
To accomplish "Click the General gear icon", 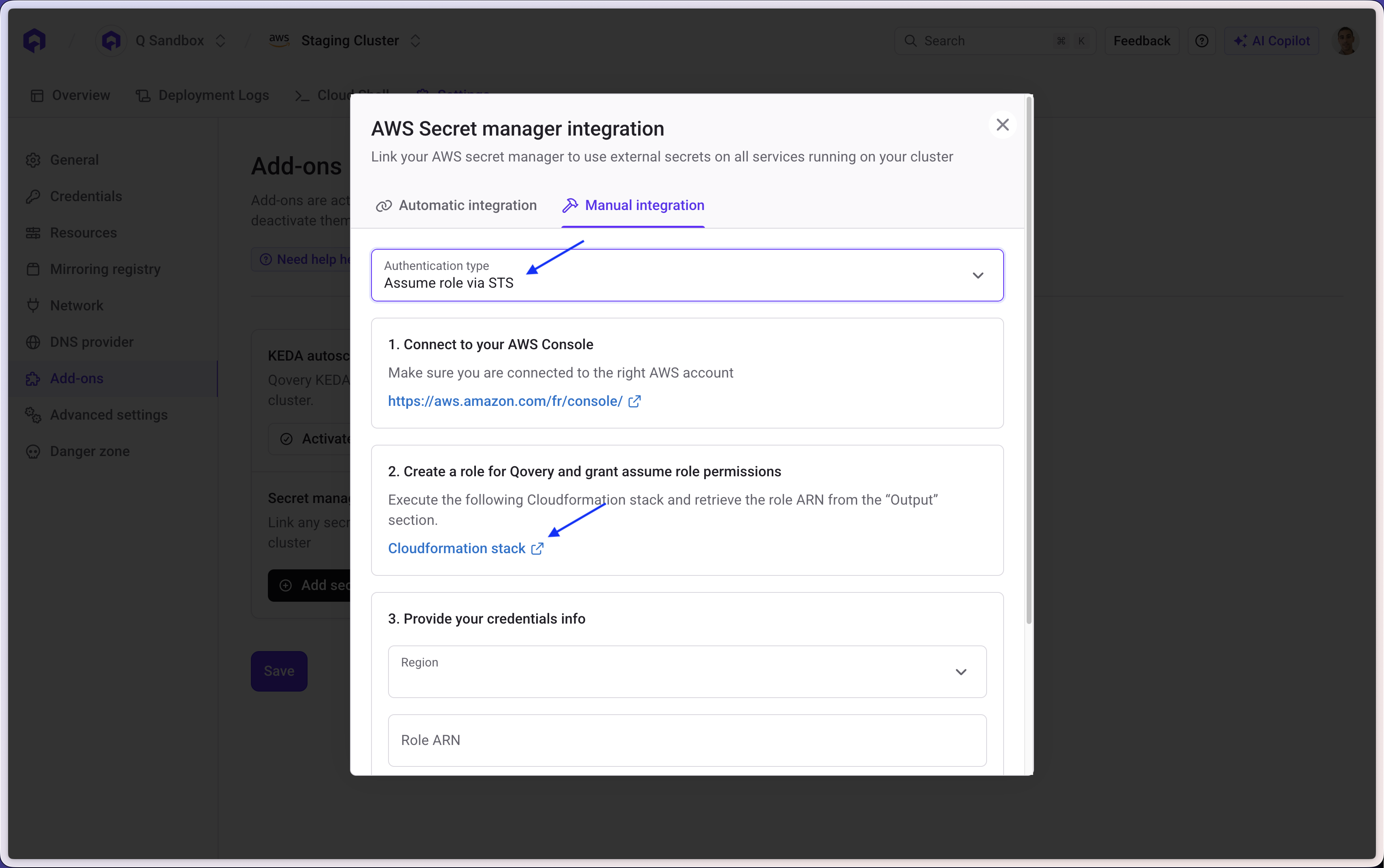I will [x=33, y=159].
